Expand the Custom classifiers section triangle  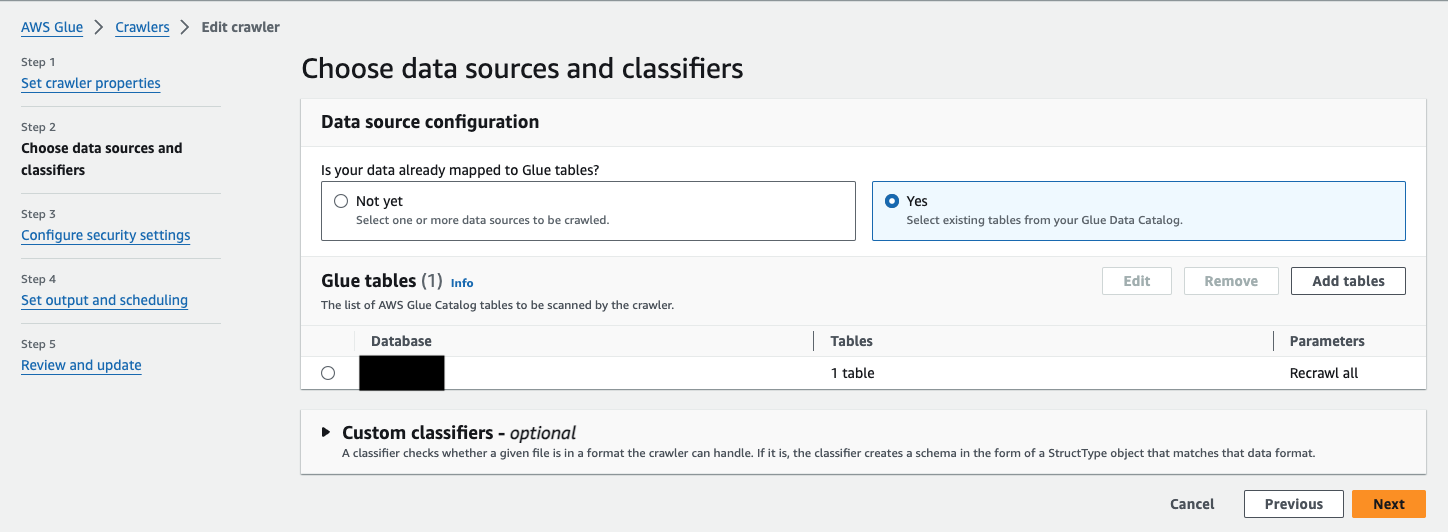(x=326, y=432)
